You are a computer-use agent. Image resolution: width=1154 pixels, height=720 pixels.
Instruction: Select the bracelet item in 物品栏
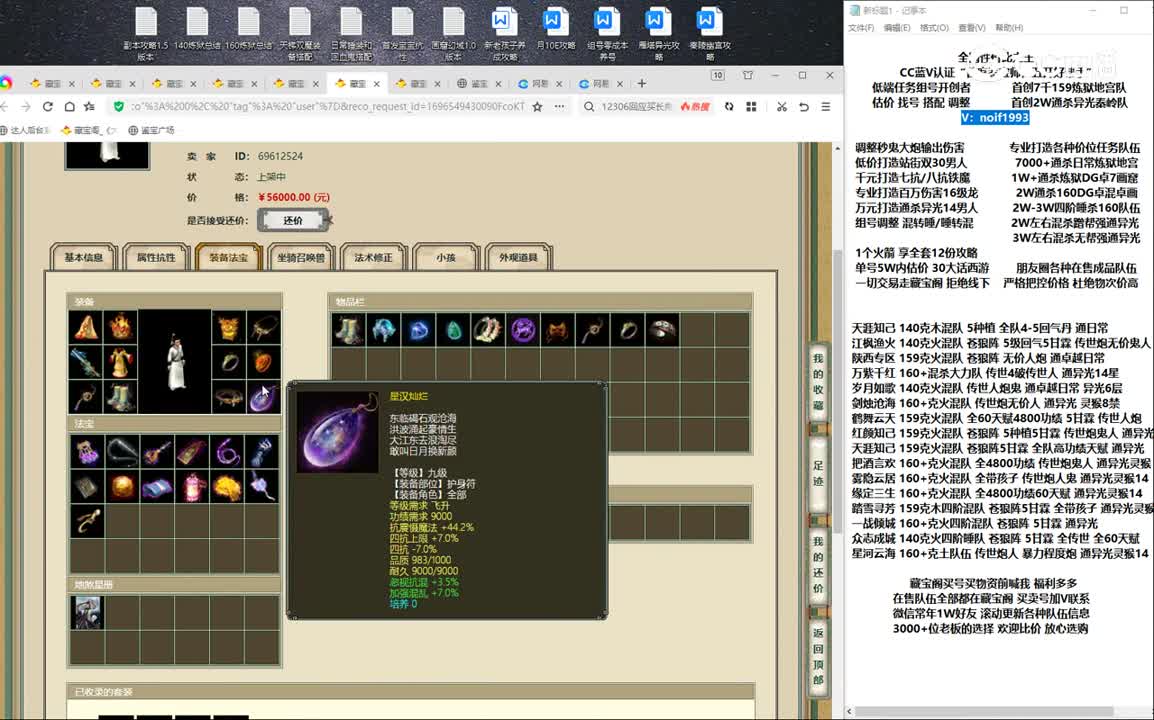tap(488, 330)
